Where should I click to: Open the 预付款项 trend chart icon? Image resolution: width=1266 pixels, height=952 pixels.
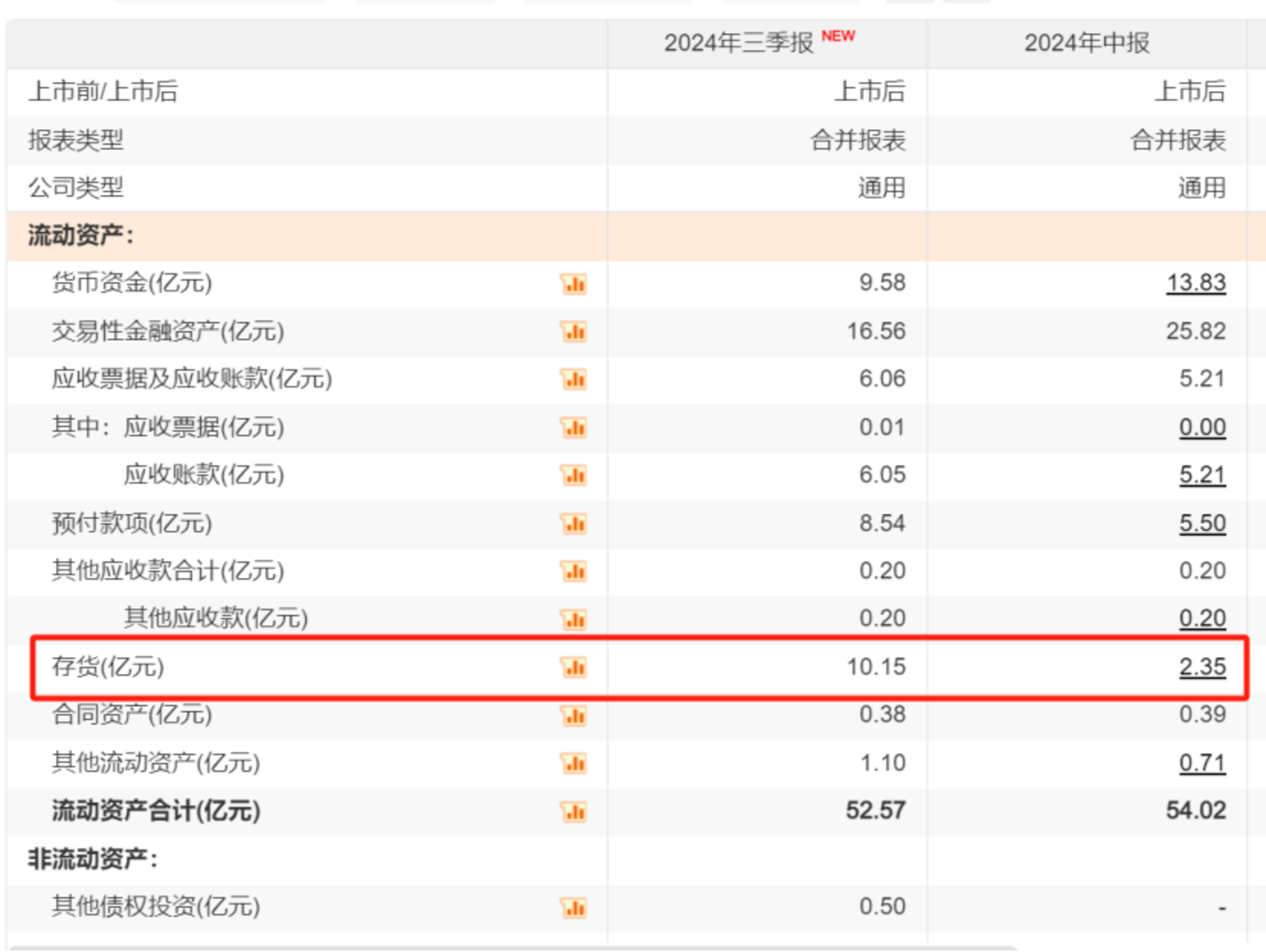(574, 524)
